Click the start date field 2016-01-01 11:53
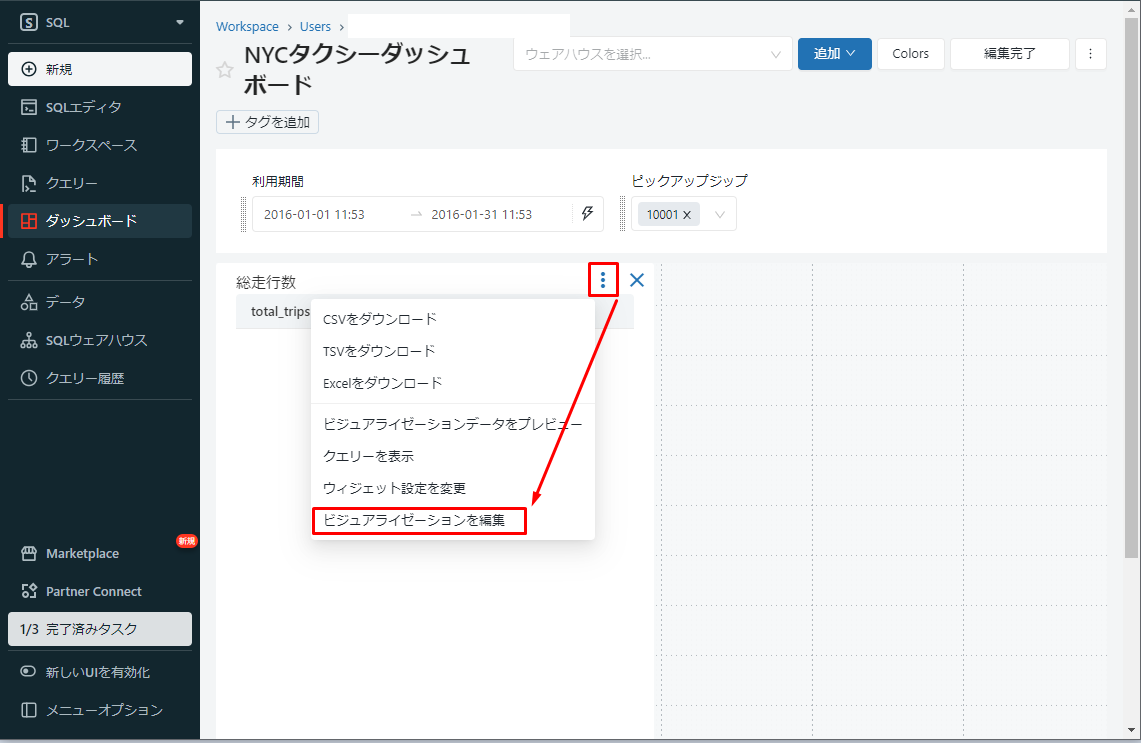 [x=314, y=214]
